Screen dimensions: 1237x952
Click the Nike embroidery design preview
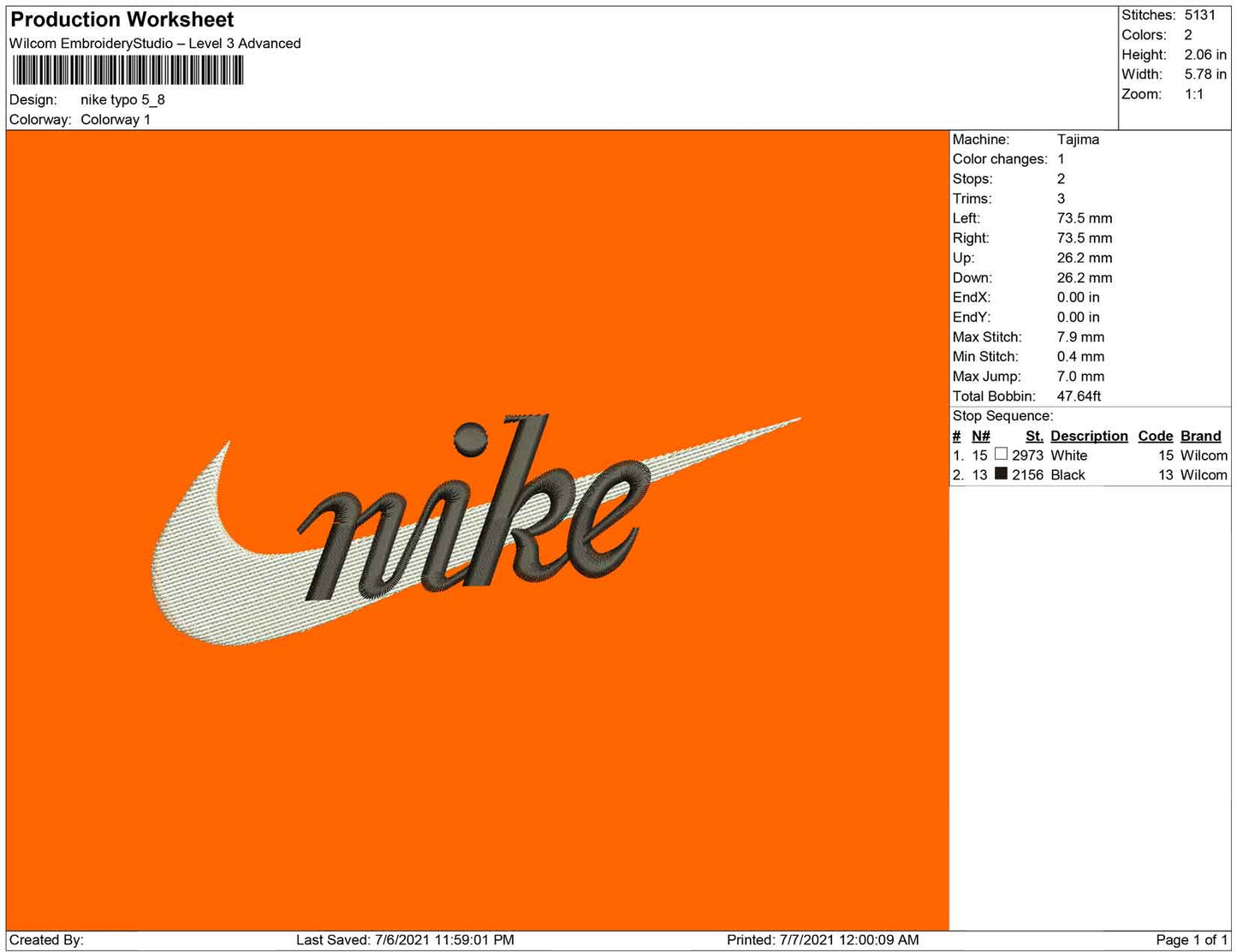click(475, 531)
